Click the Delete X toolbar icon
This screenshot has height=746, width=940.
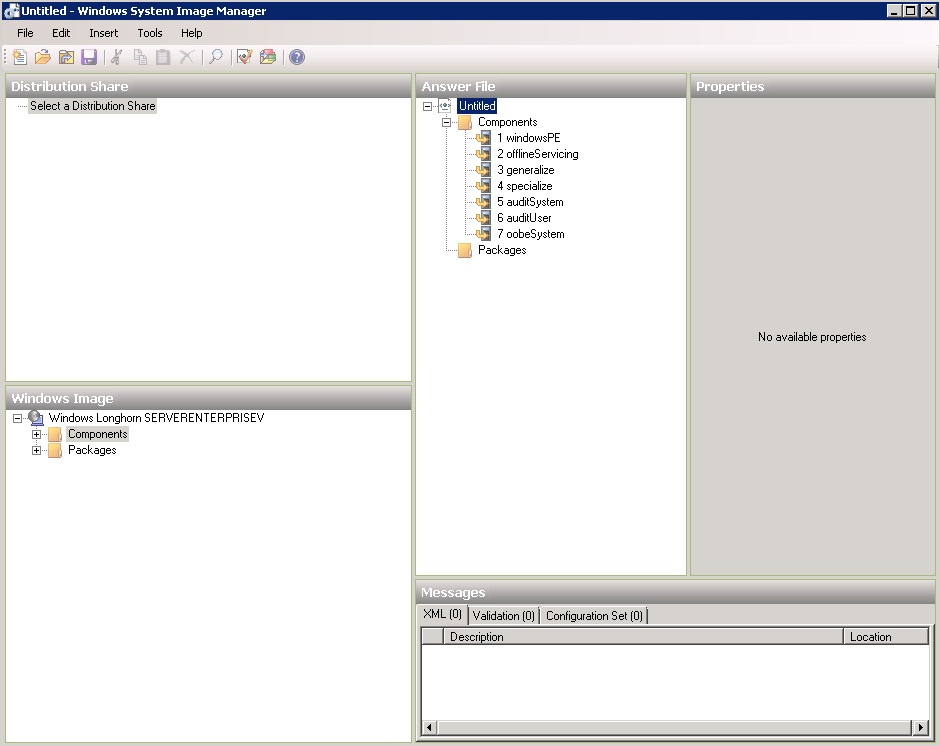186,57
